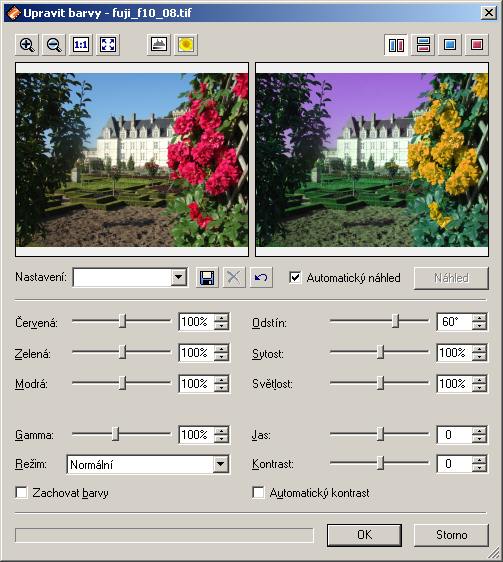503x562 pixels.
Task: Cancel with the Storno button
Action: coord(451,535)
